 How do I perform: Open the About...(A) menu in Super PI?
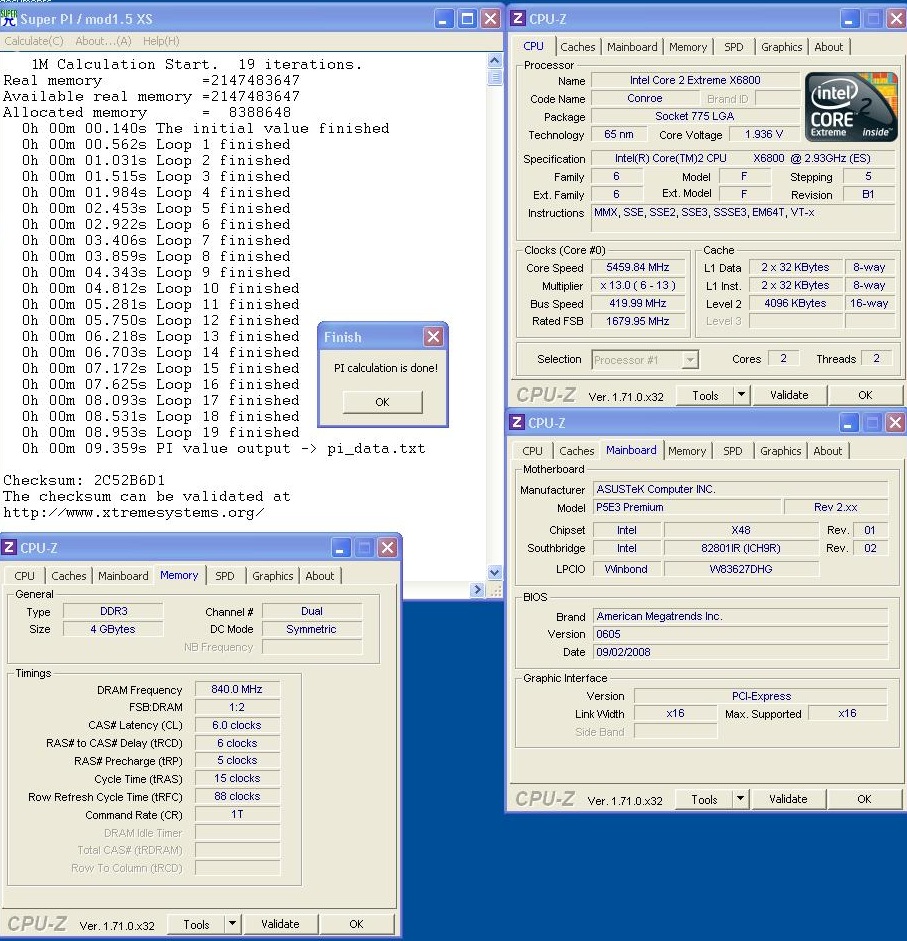pos(103,41)
